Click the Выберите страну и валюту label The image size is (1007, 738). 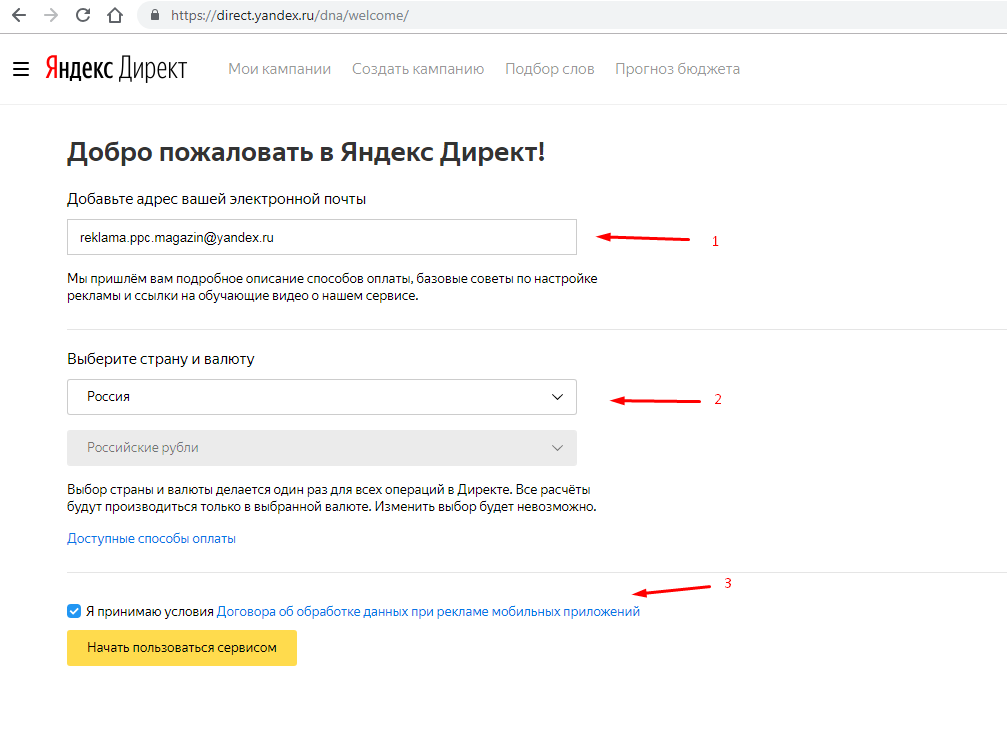(x=161, y=359)
